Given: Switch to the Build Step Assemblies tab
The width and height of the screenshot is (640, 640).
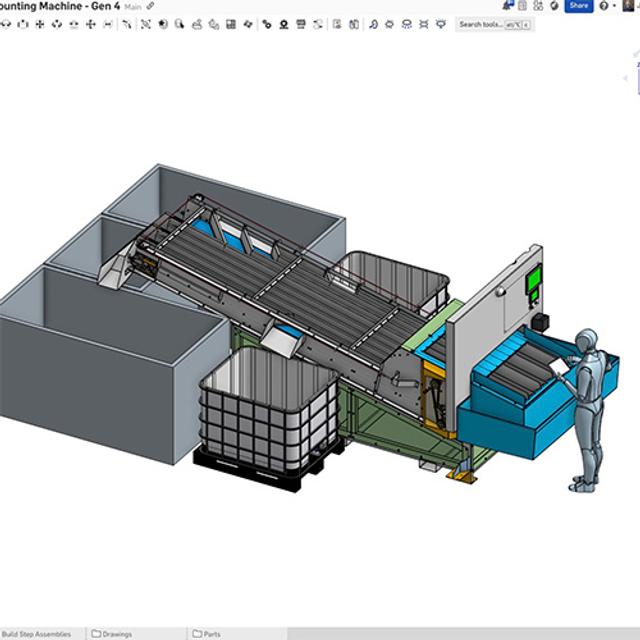Looking at the screenshot, I should tap(37, 634).
